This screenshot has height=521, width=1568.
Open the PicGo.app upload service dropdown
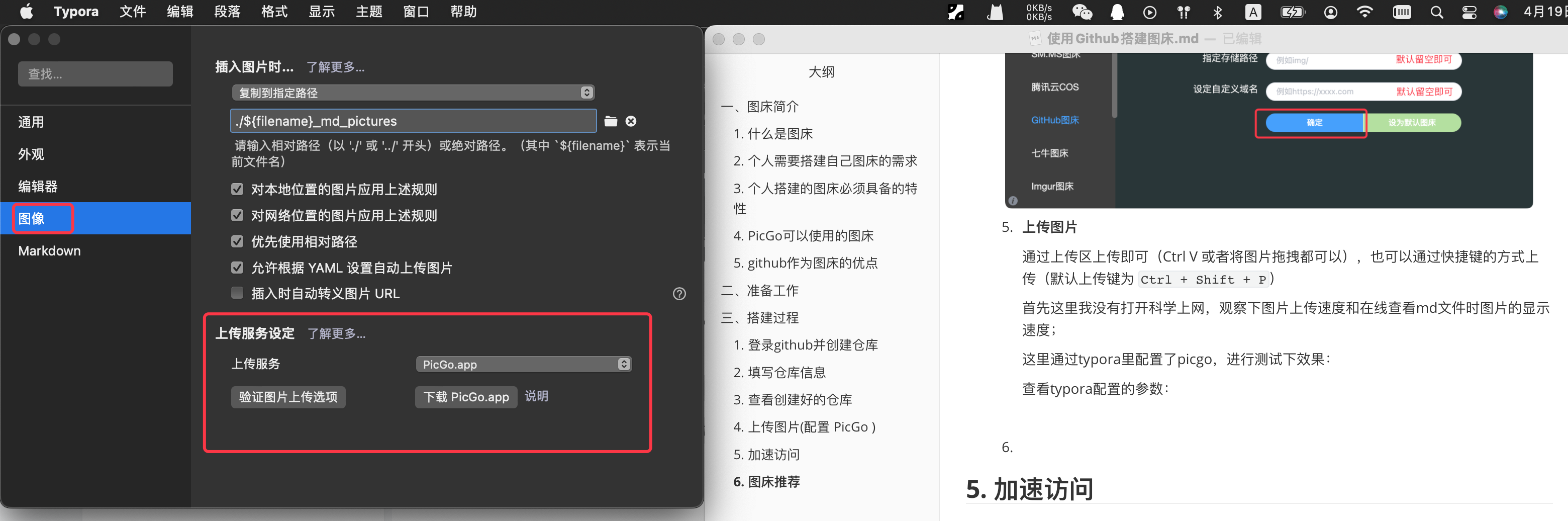pyautogui.click(x=524, y=365)
